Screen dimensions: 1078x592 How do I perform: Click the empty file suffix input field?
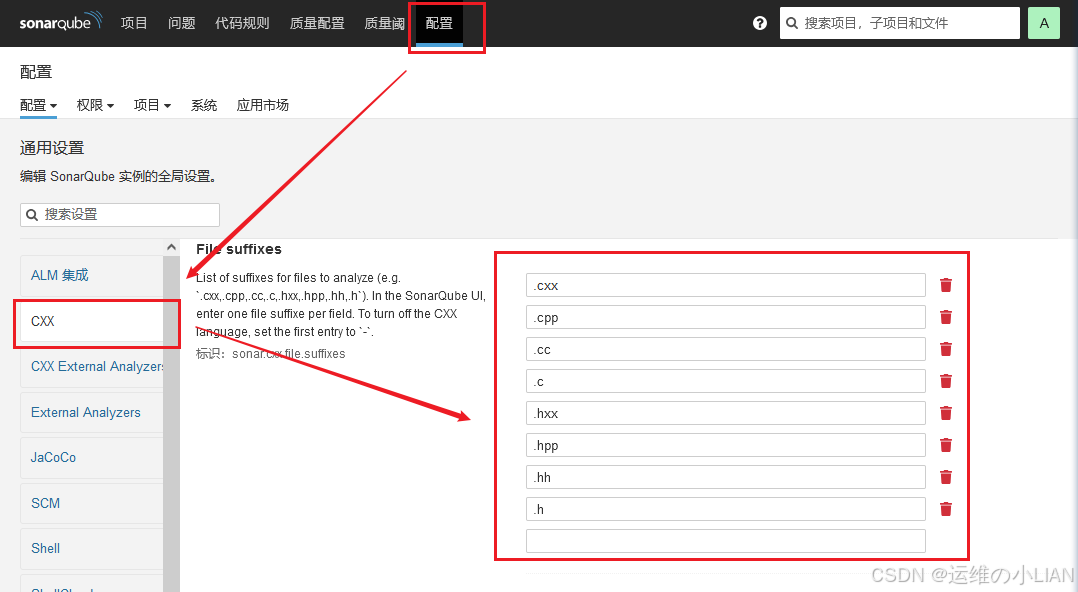725,540
